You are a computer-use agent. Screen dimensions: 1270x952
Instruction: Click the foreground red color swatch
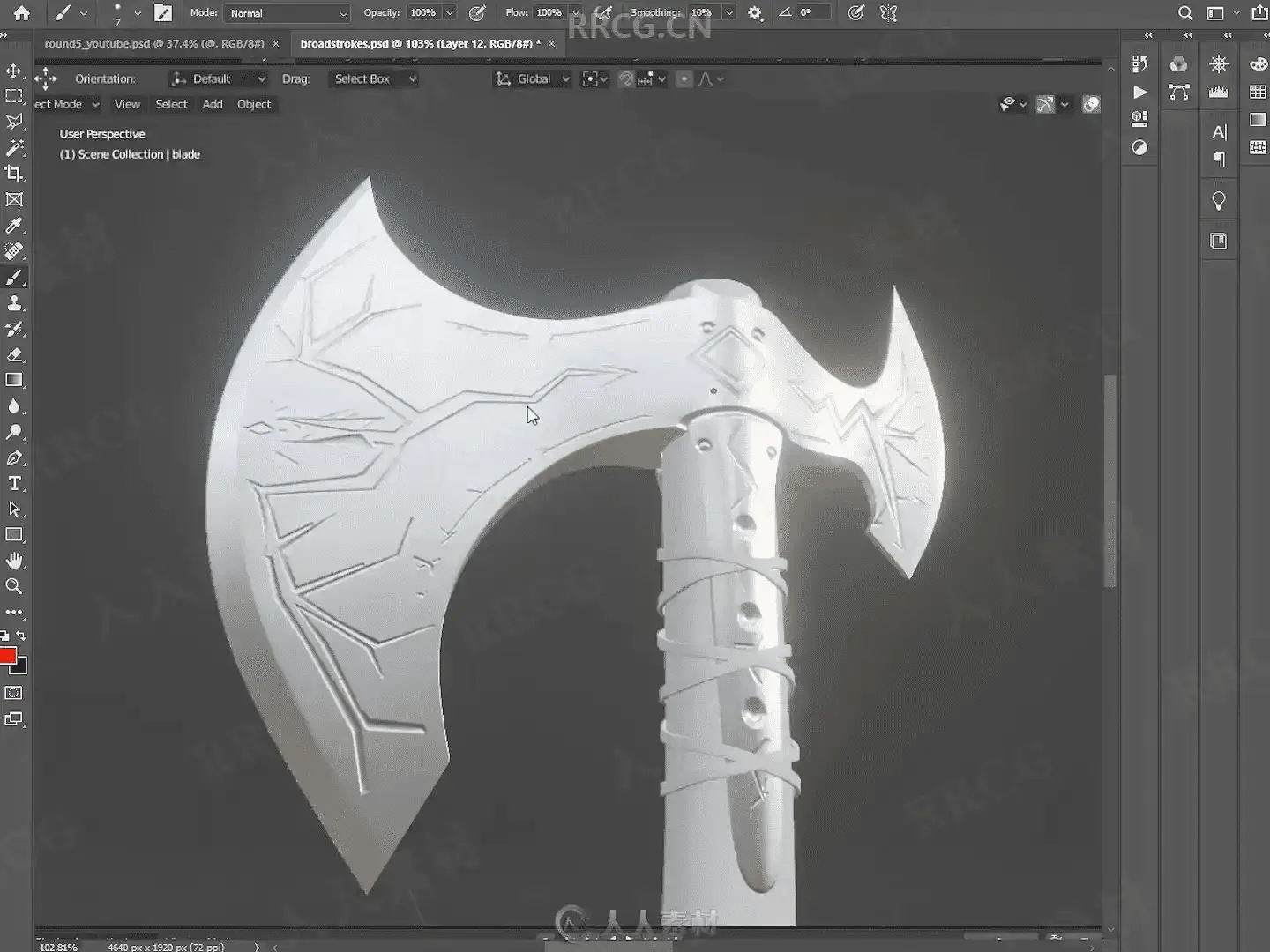click(x=7, y=655)
